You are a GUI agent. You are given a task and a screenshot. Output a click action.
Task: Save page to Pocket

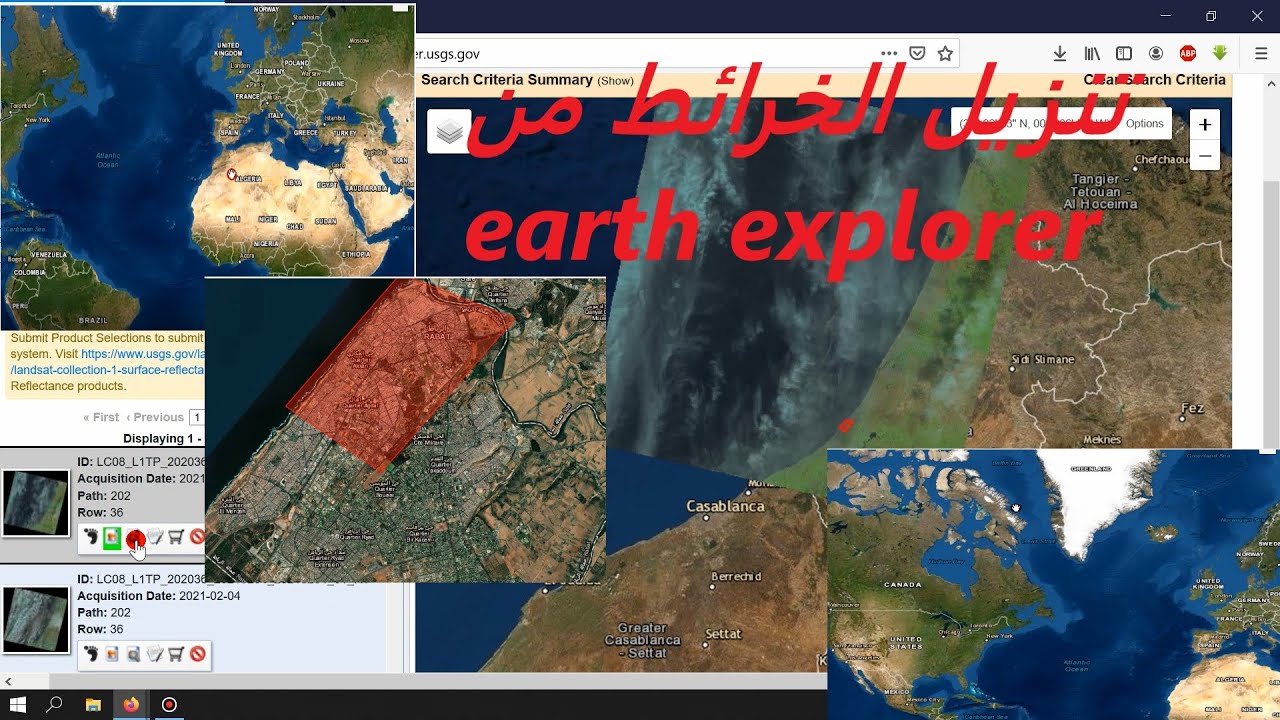[x=917, y=53]
